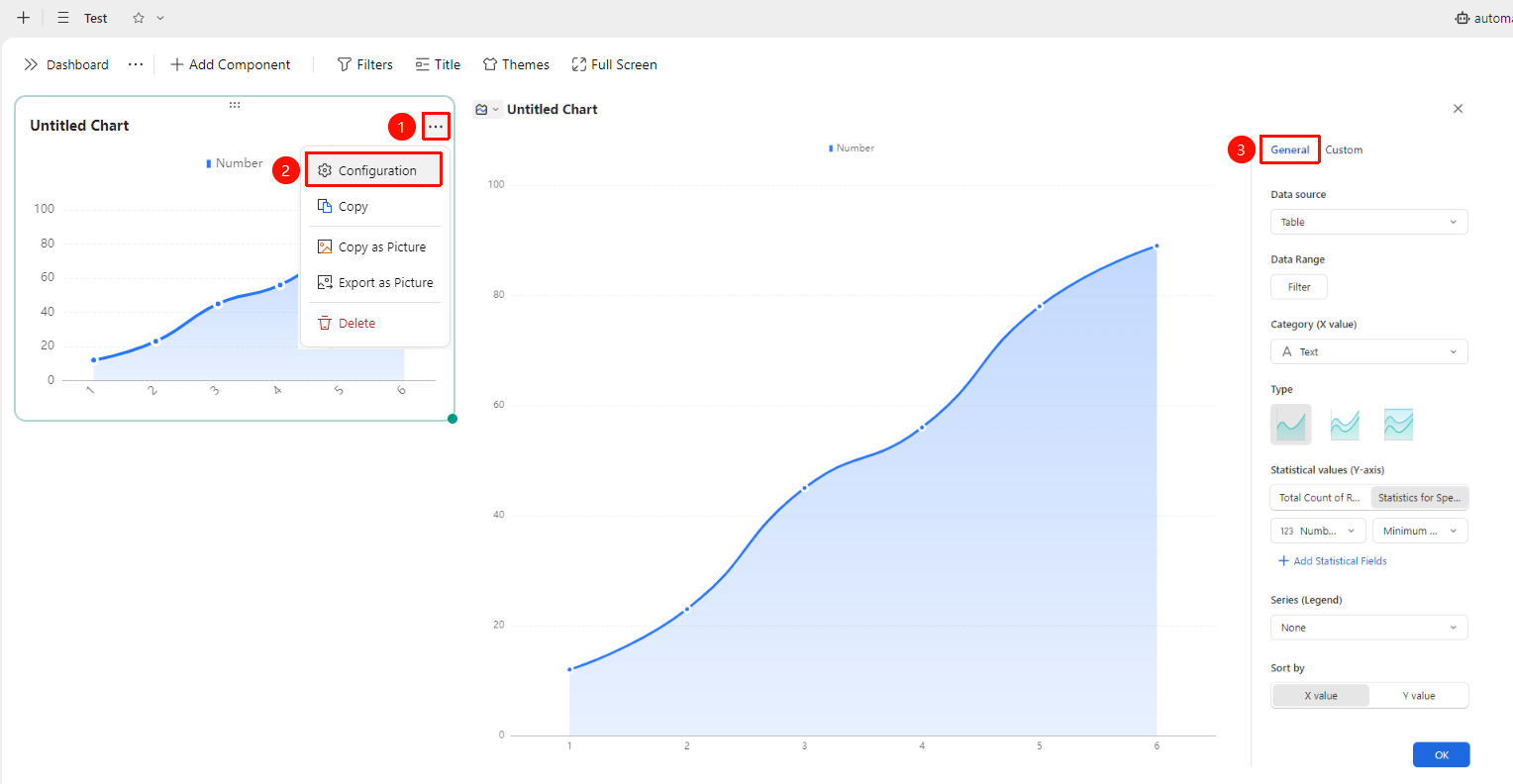The height and width of the screenshot is (784, 1513).
Task: Select the Statistics for Specific Field option
Action: point(1419,498)
